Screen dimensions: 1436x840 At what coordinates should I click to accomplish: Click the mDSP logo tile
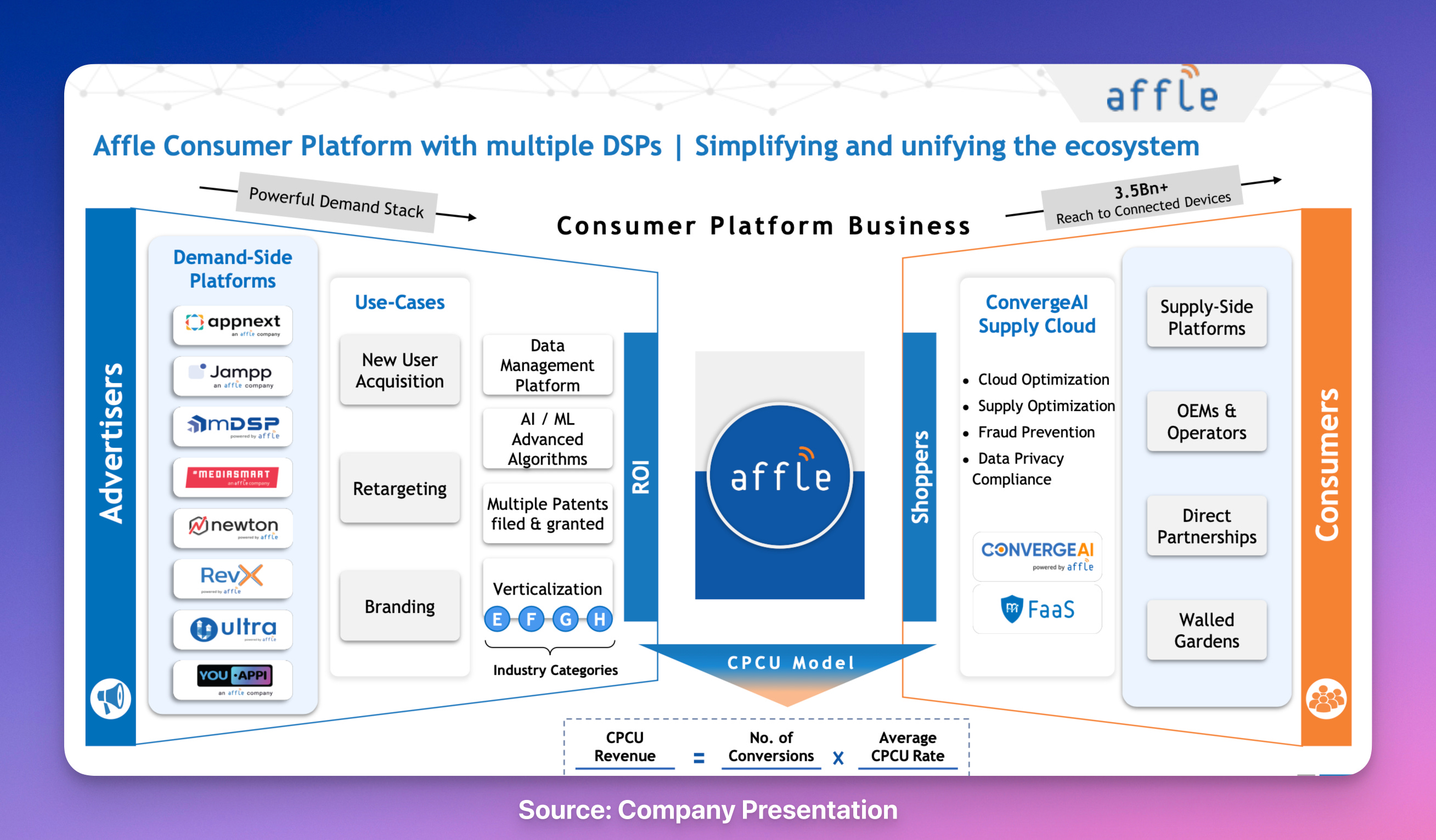[233, 426]
